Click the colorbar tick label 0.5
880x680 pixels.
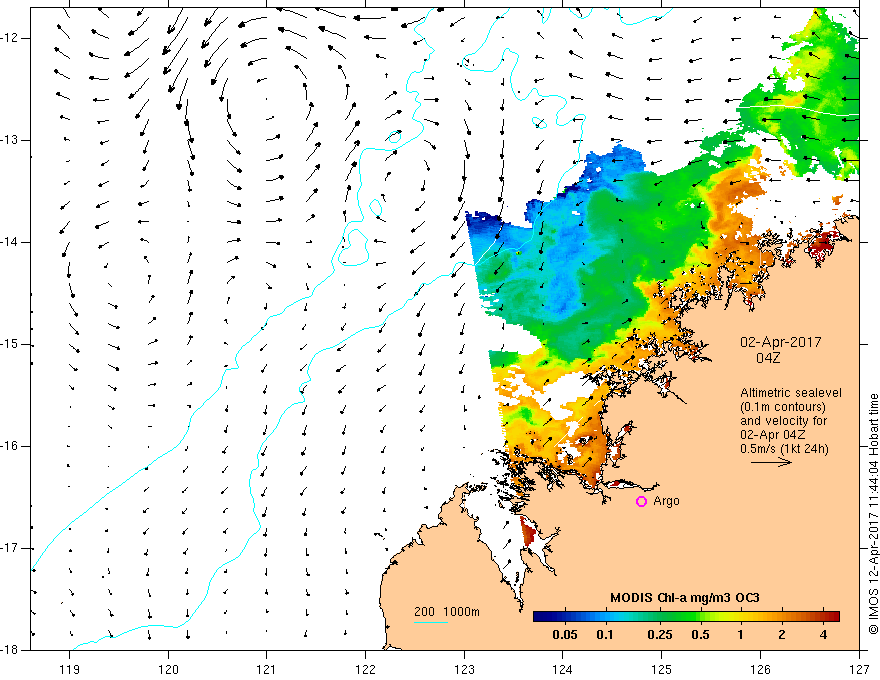point(700,635)
